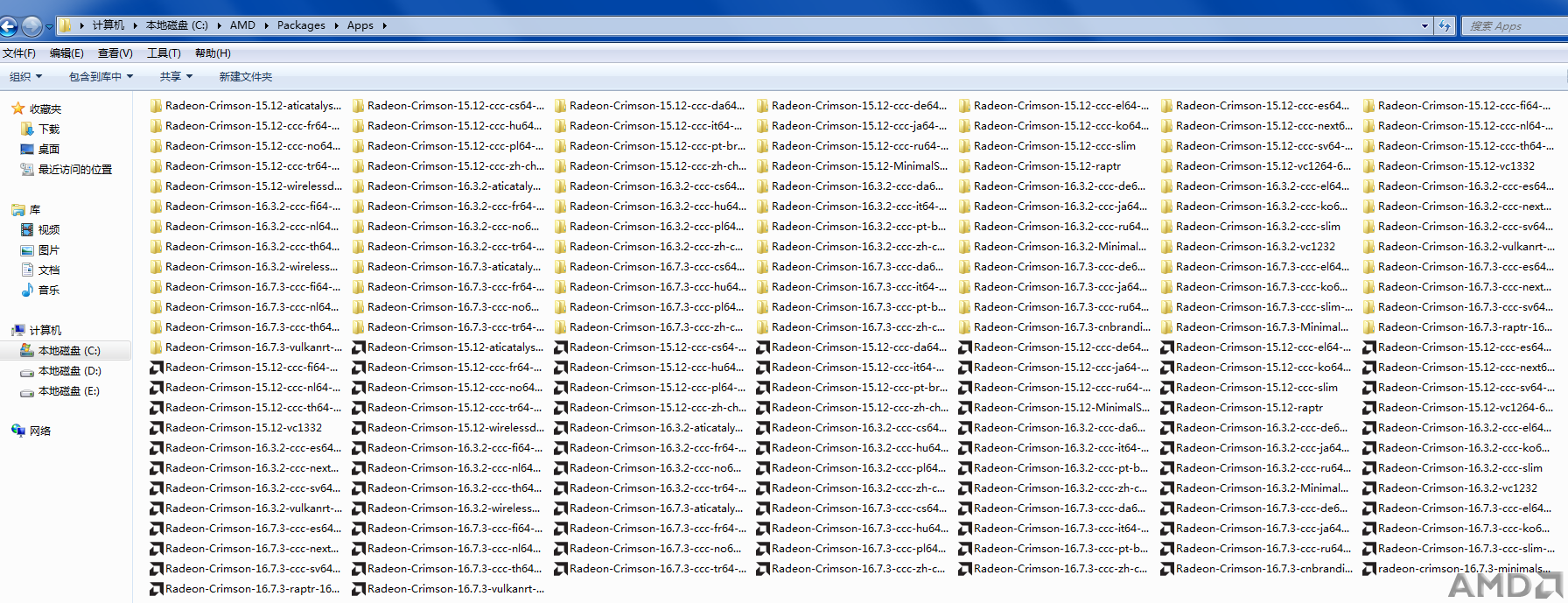Image resolution: width=1568 pixels, height=603 pixels.
Task: Open the 编辑(E) menu
Action: (66, 53)
